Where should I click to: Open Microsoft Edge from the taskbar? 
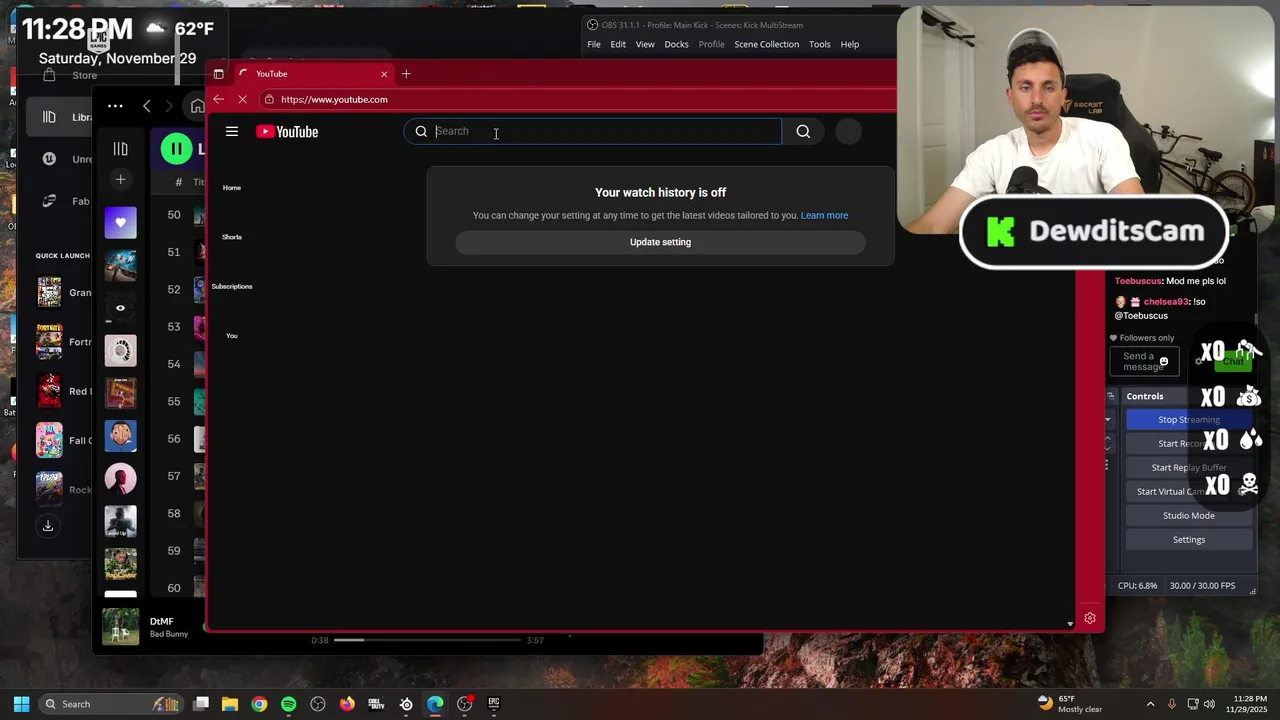435,704
